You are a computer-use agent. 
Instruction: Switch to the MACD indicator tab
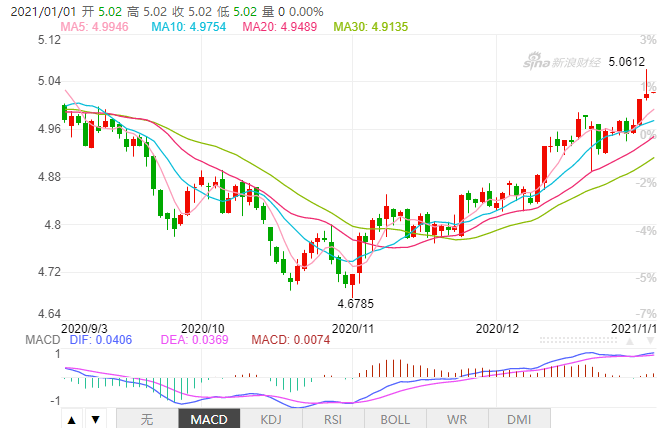coord(209,419)
